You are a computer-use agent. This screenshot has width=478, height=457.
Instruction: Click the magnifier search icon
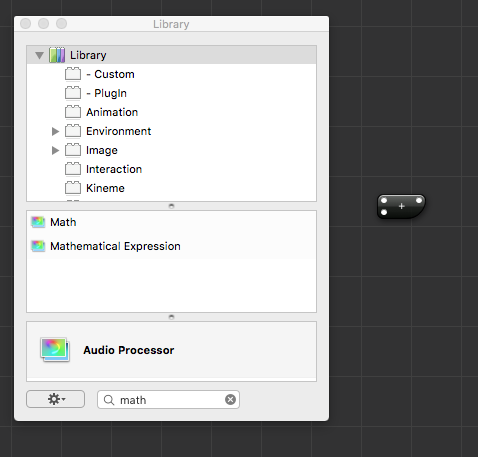pyautogui.click(x=109, y=400)
